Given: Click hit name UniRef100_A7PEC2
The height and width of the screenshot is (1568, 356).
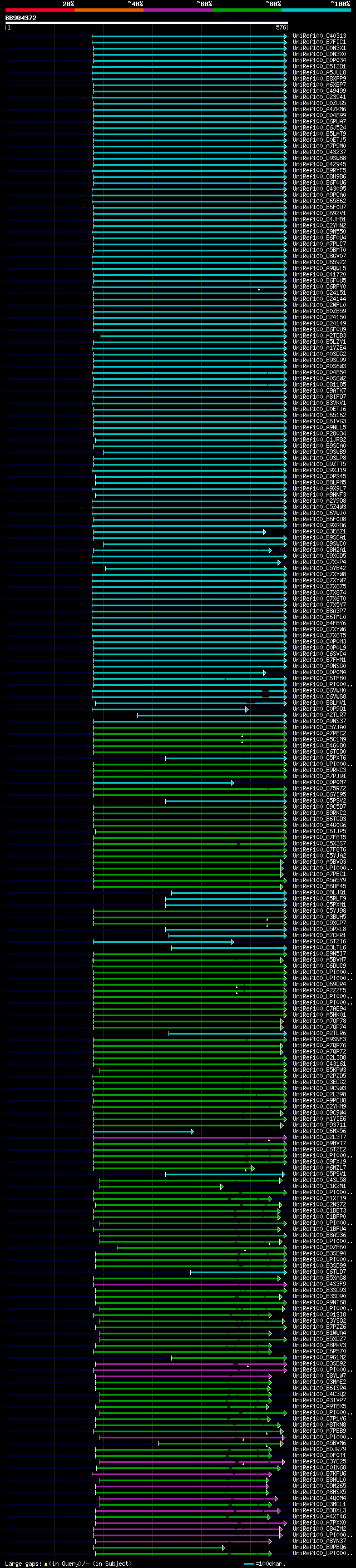Looking at the screenshot, I should click(x=319, y=733).
